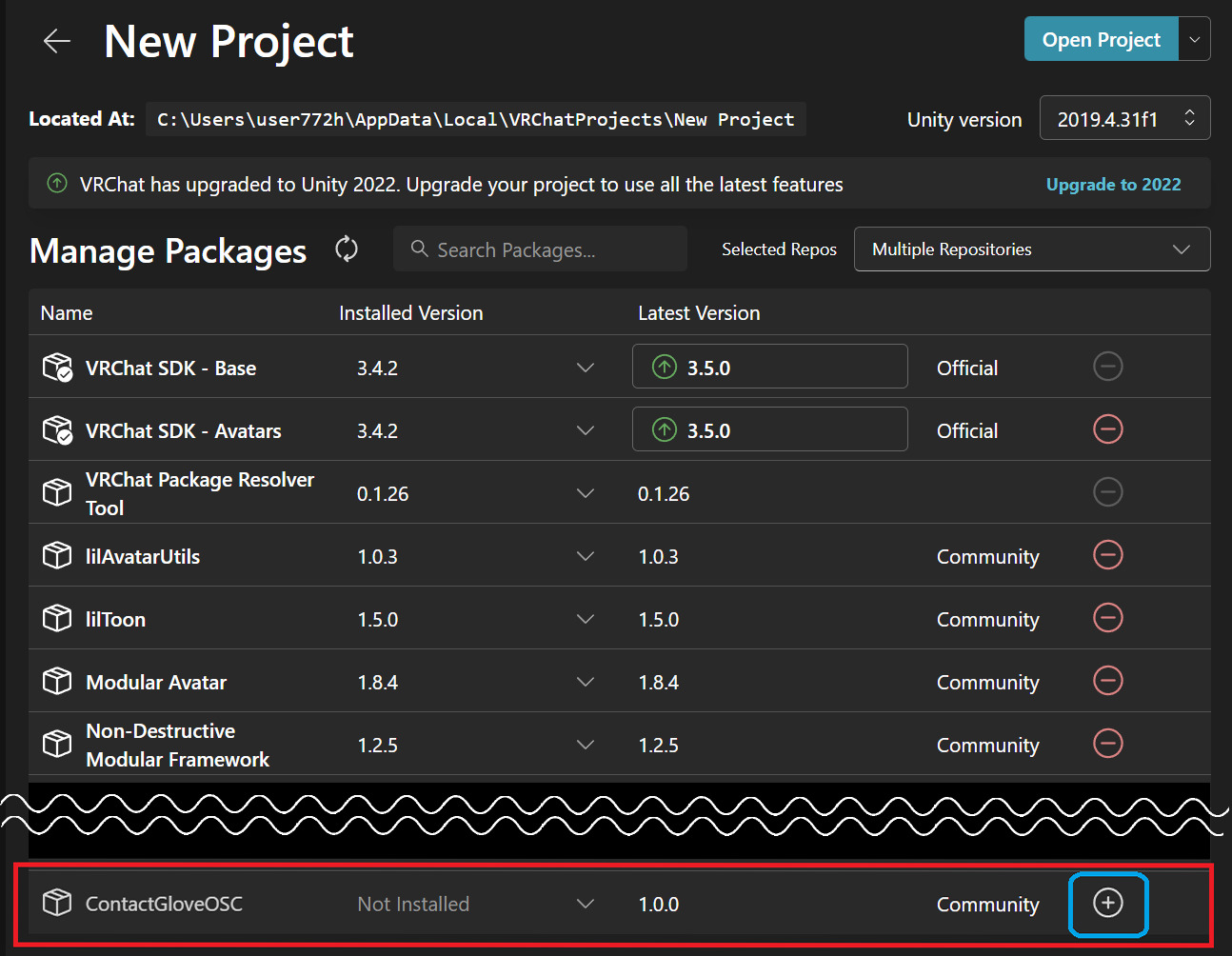Image resolution: width=1232 pixels, height=956 pixels.
Task: Click the lilAvatarUtils package box icon
Action: (x=57, y=555)
